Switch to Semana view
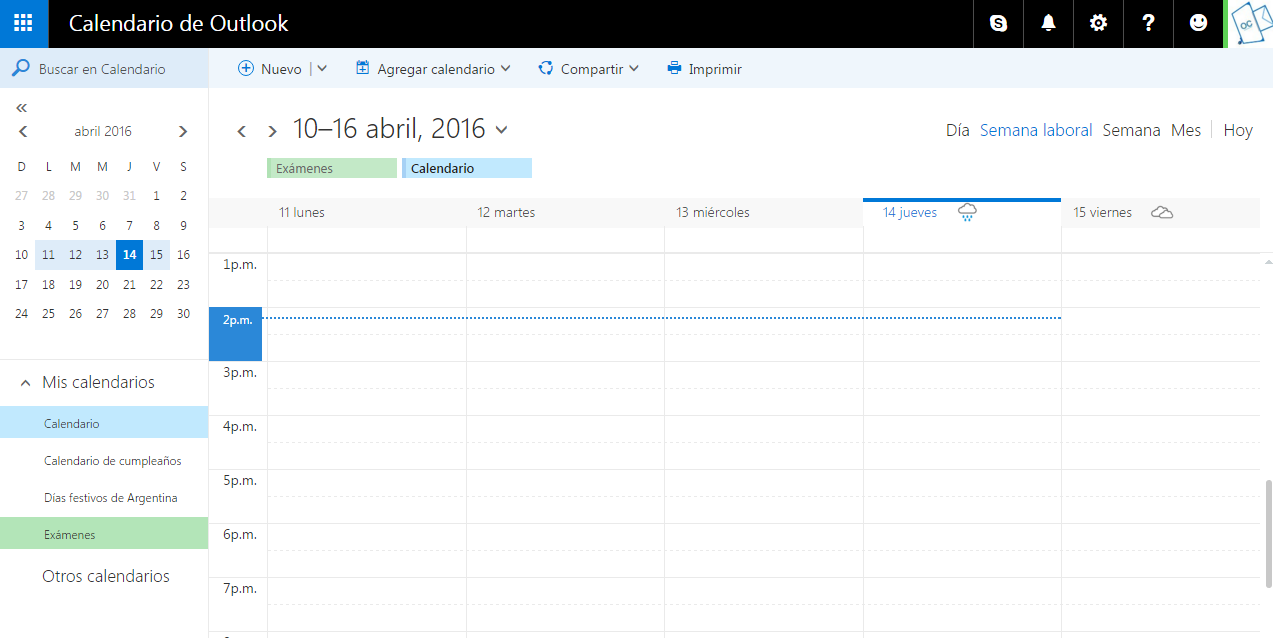The height and width of the screenshot is (638, 1273). pos(1131,130)
